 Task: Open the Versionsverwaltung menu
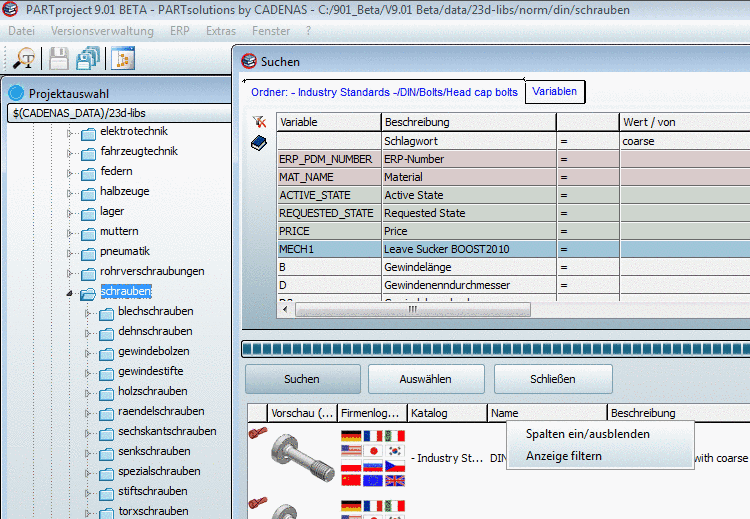(x=102, y=31)
